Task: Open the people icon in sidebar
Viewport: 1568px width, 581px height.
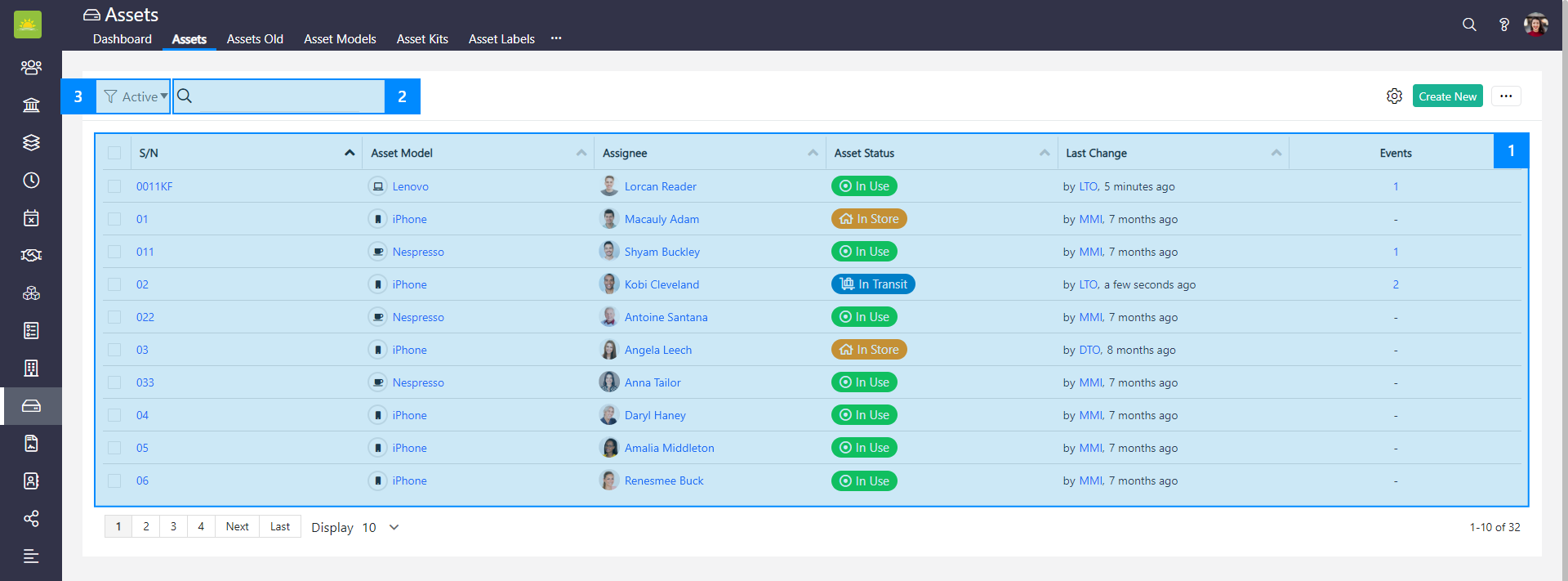Action: [x=31, y=67]
